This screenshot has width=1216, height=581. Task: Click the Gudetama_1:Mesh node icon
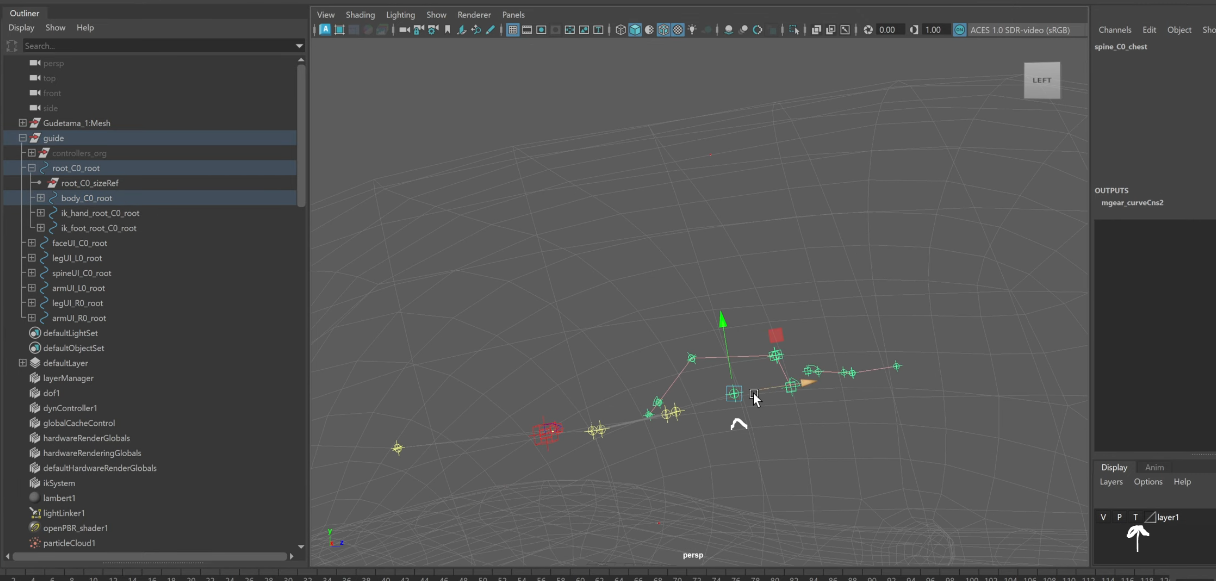coord(35,123)
